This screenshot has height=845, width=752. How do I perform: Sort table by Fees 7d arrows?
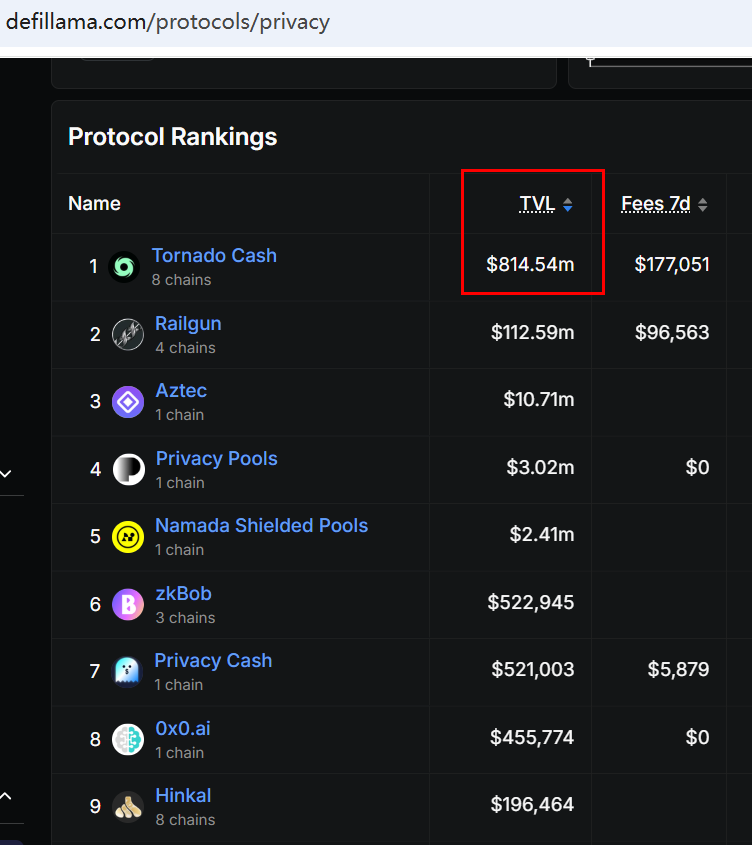click(x=702, y=205)
